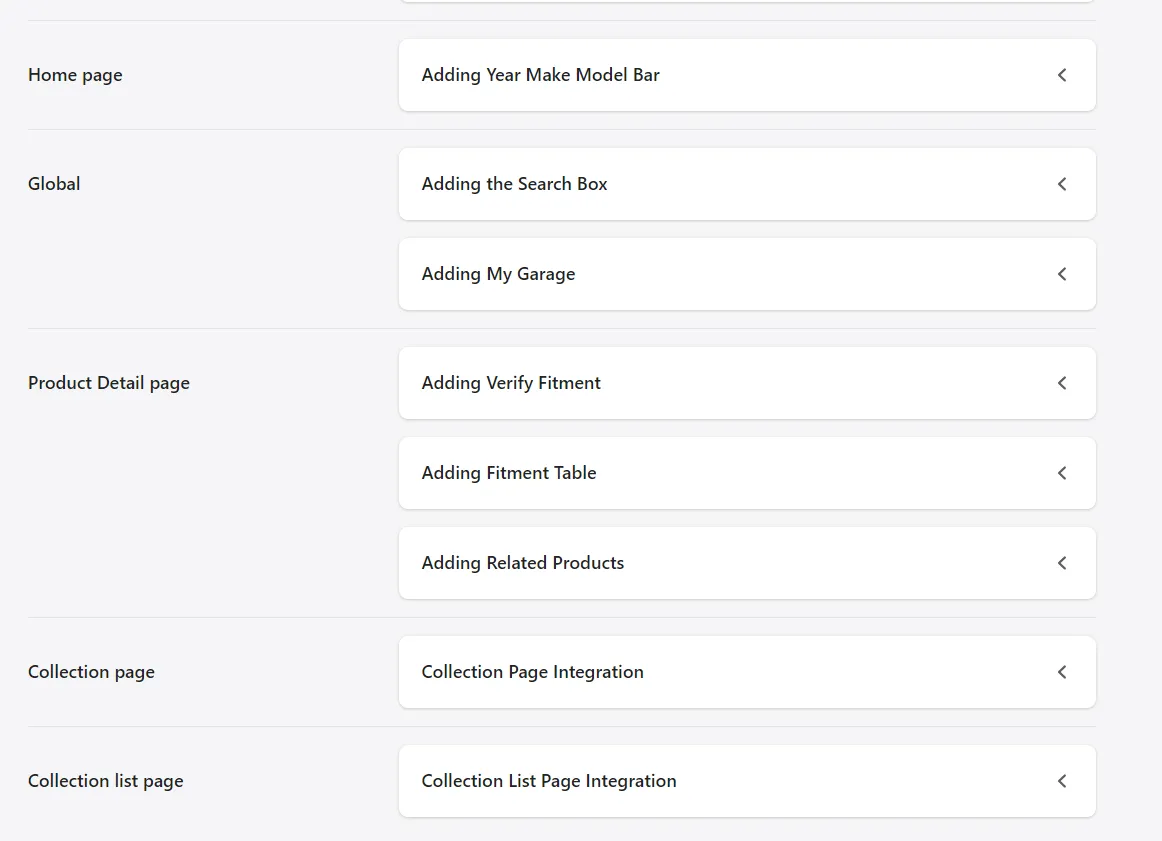Image resolution: width=1162 pixels, height=841 pixels.
Task: Open the Adding Year Make Model Bar title
Action: click(x=540, y=75)
